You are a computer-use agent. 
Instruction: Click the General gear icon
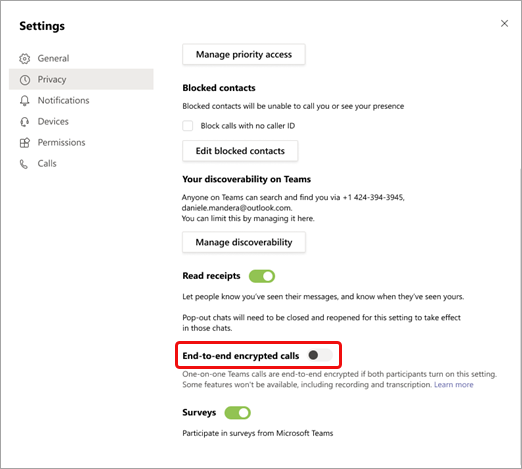[24, 59]
